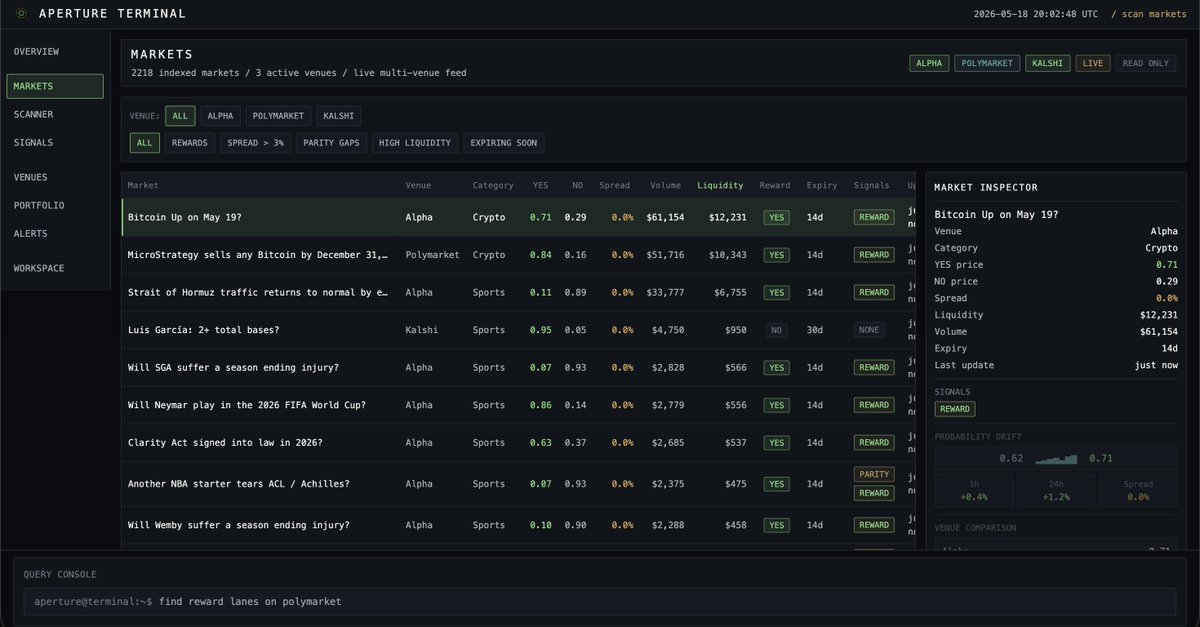
Task: Select Markets in the sidebar
Action: [x=55, y=86]
